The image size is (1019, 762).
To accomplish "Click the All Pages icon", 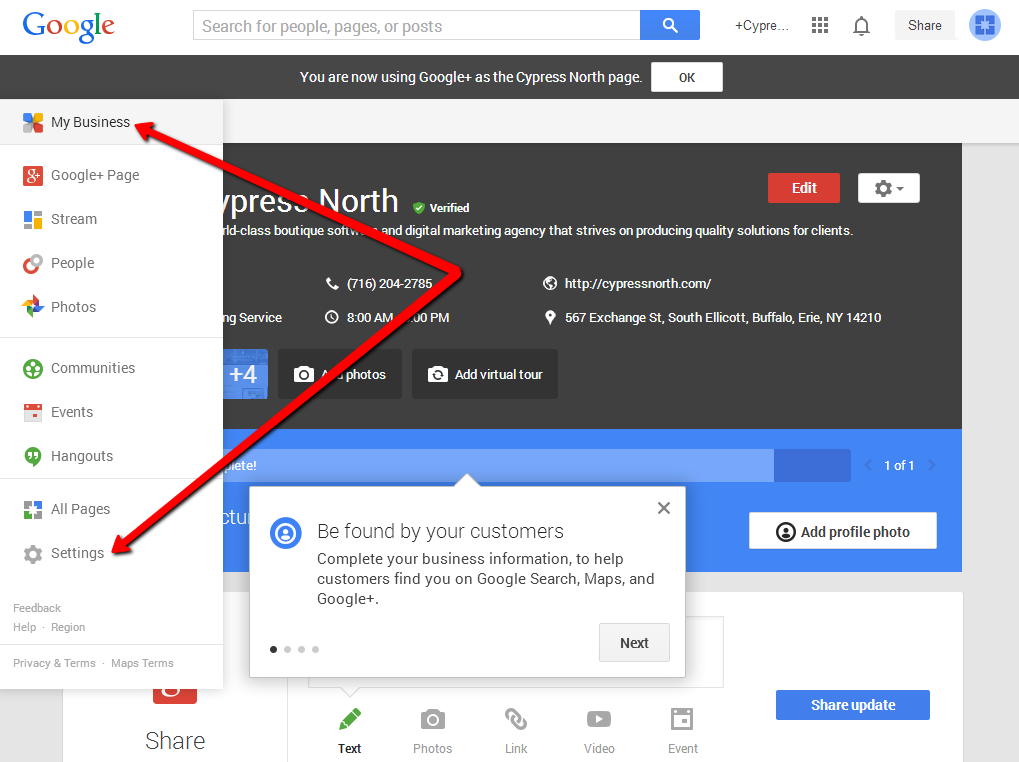I will 32,509.
